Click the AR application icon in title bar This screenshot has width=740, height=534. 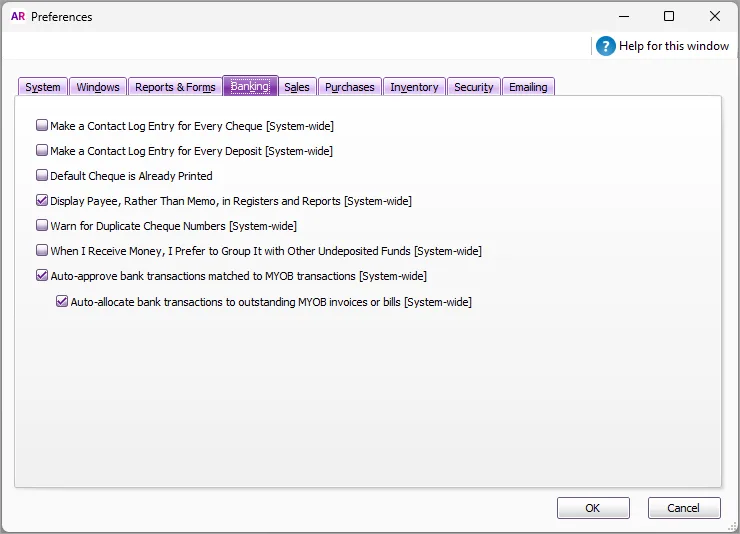(x=18, y=17)
